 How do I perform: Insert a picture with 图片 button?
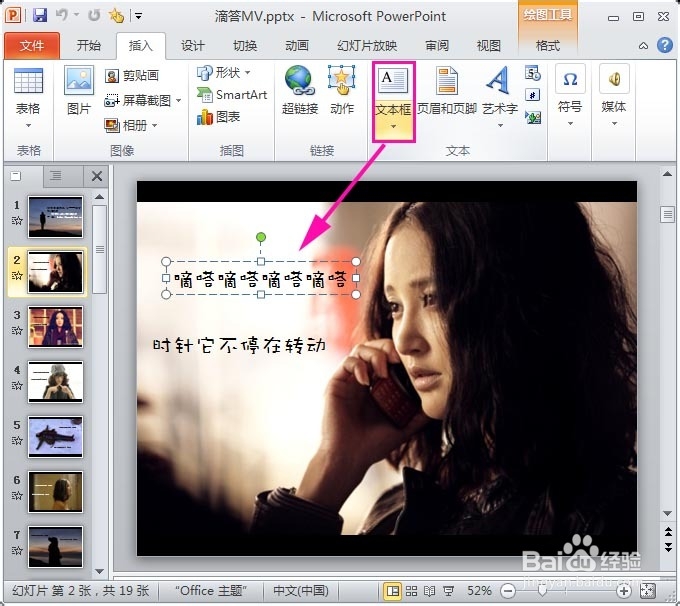tap(79, 90)
